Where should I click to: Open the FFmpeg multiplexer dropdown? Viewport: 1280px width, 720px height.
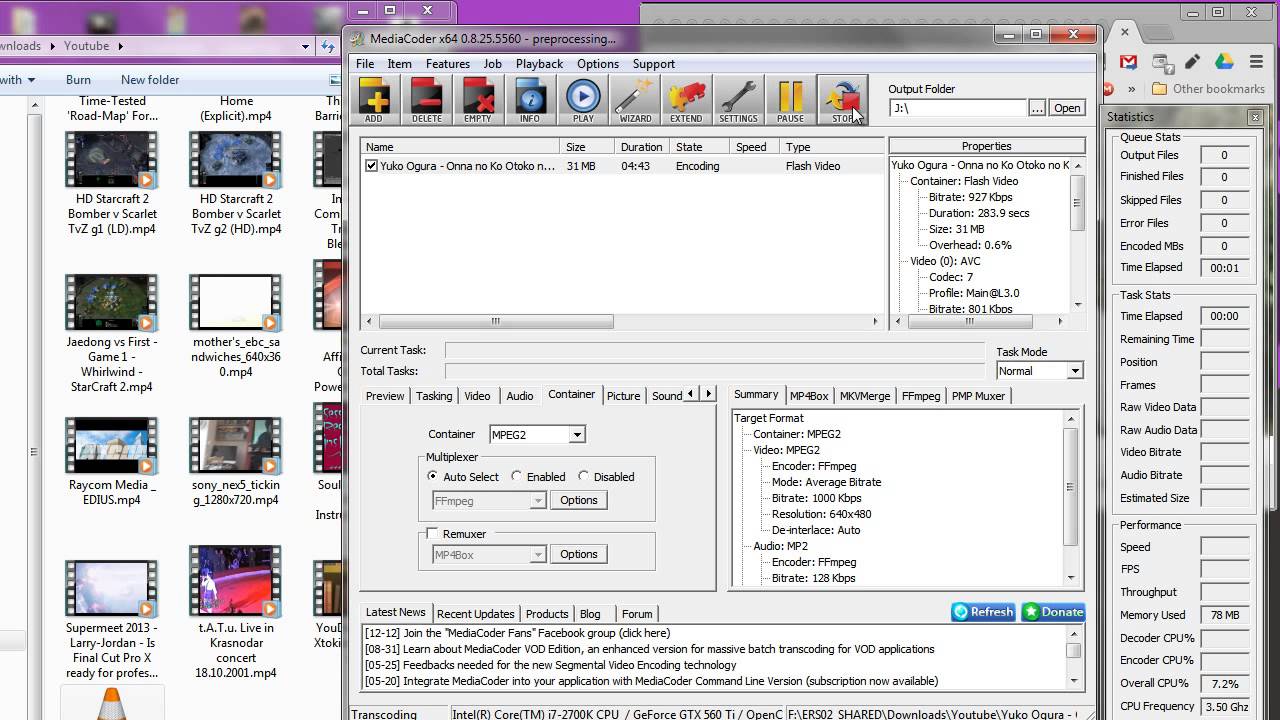tap(538, 501)
